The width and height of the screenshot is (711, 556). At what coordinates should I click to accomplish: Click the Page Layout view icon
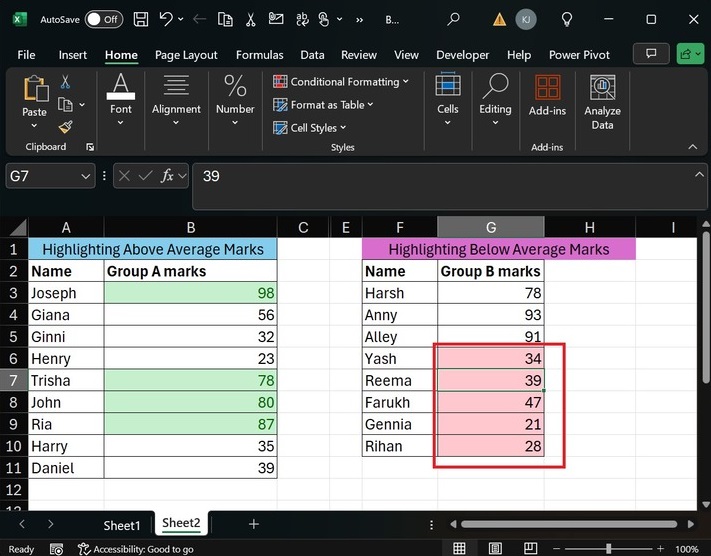pos(495,548)
